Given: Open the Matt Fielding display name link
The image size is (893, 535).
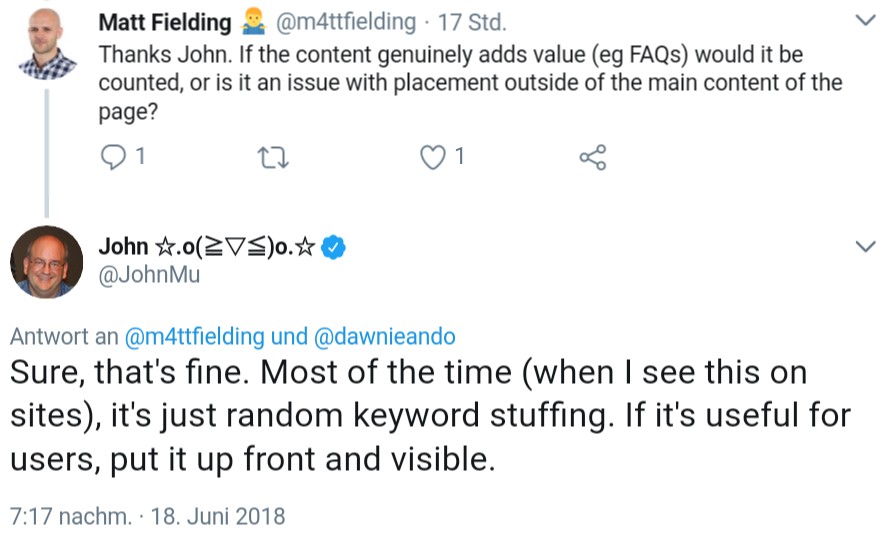Looking at the screenshot, I should pyautogui.click(x=164, y=22).
